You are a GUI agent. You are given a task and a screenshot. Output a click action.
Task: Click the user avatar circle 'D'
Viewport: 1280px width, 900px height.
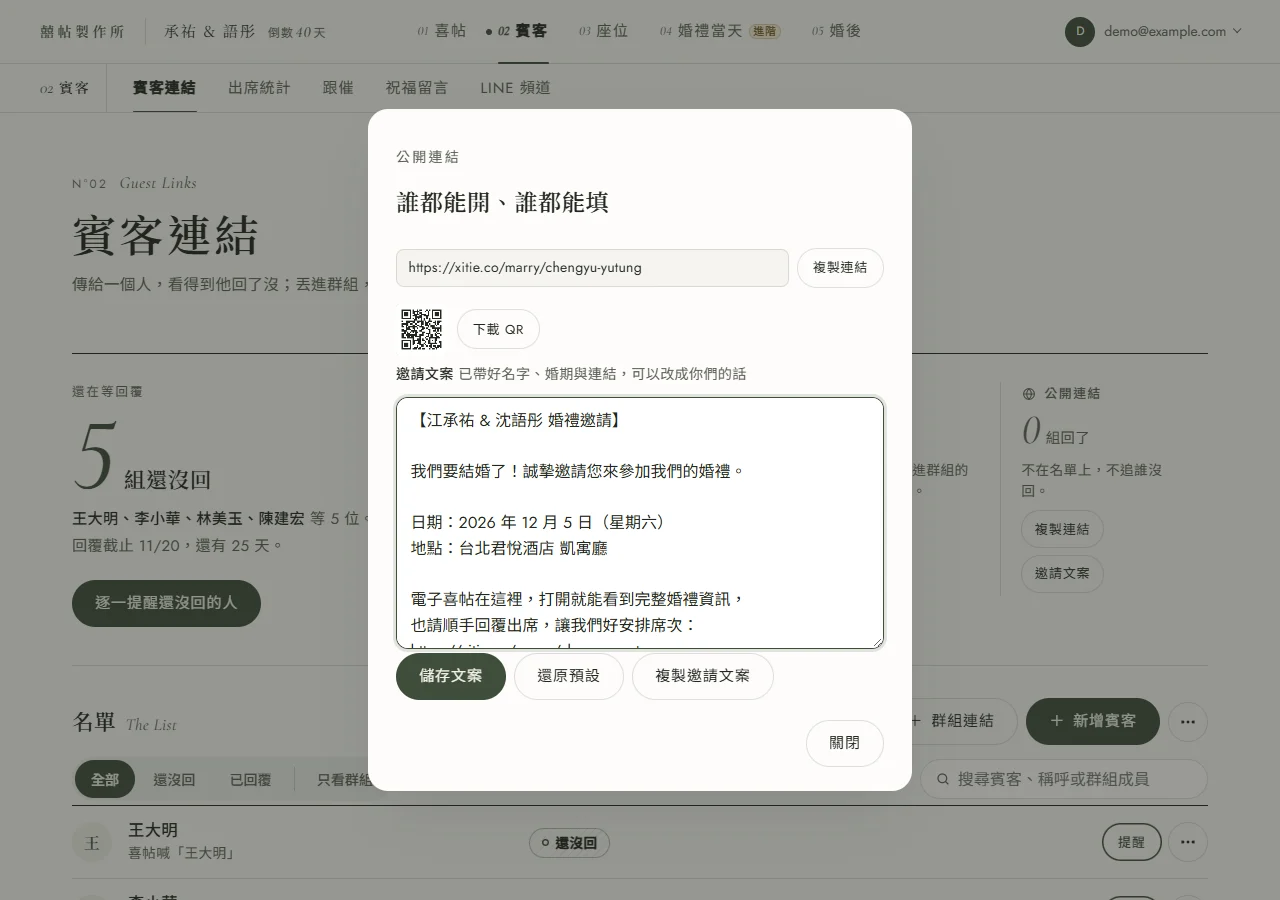pos(1080,32)
